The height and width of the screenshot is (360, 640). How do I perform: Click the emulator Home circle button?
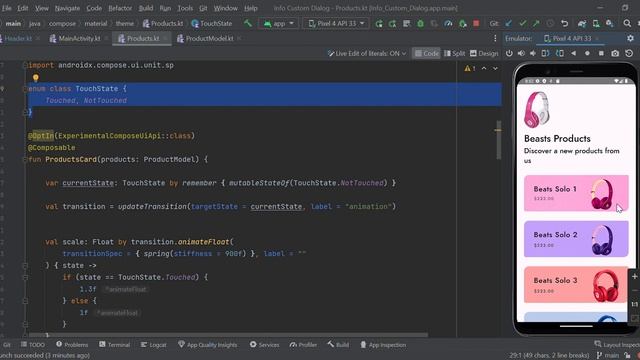point(587,53)
